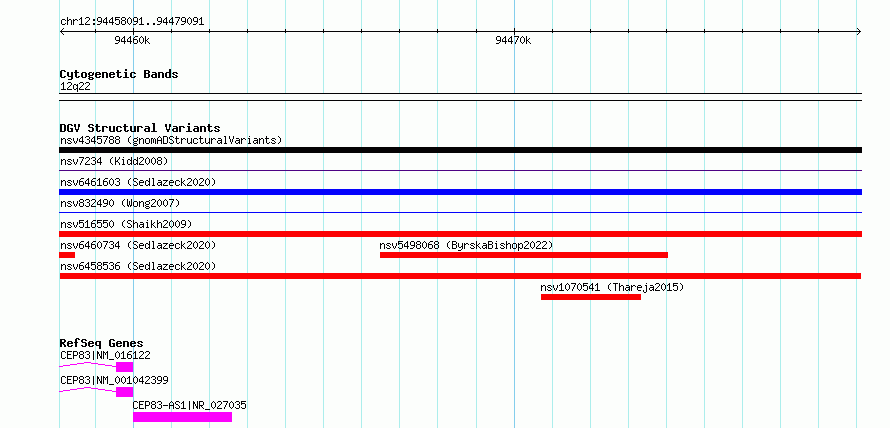Screen dimensions: 890x428
Task: Click the 94460k ruler tick label
Action: click(x=132, y=40)
